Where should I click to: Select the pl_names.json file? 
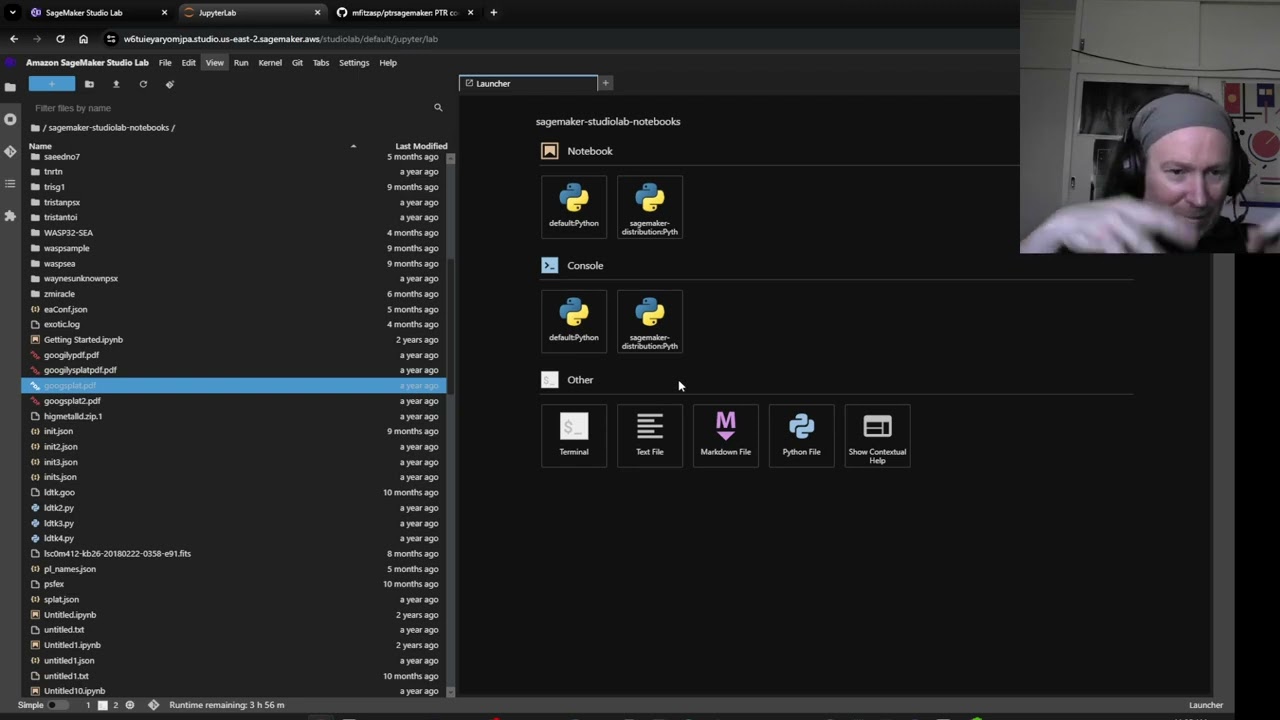click(x=234, y=569)
